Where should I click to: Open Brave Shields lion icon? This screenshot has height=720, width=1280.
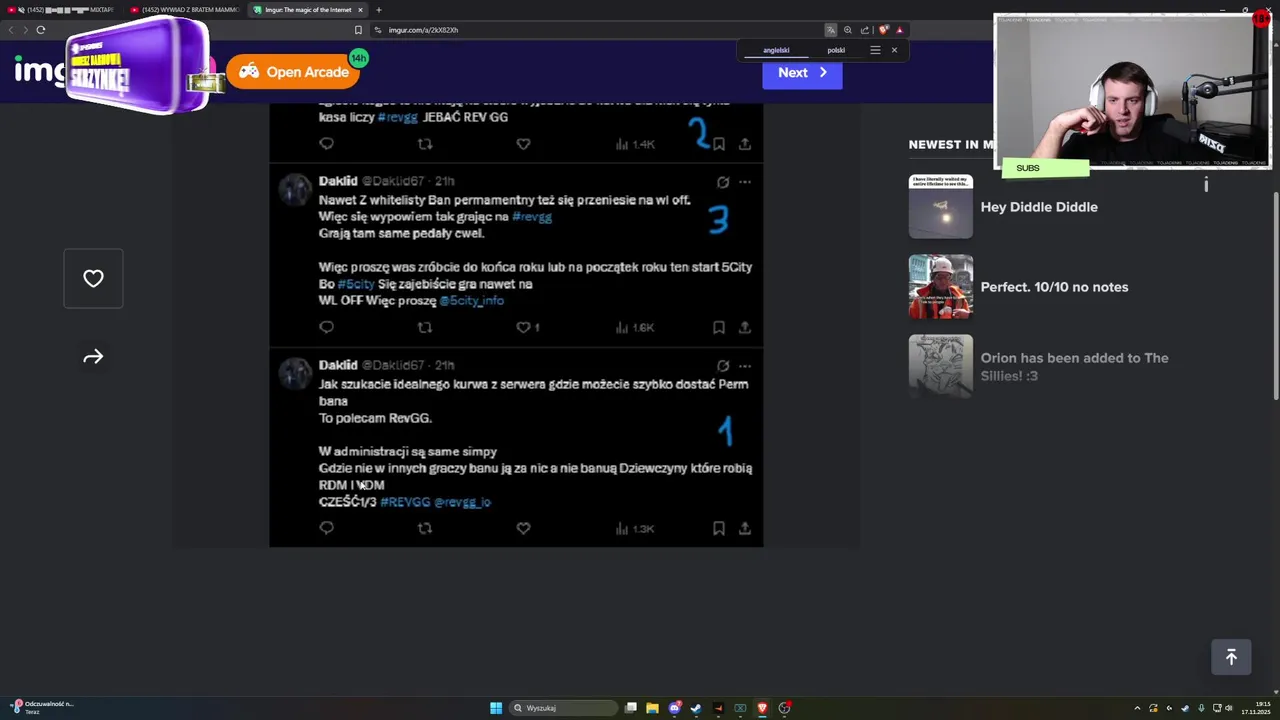[883, 30]
